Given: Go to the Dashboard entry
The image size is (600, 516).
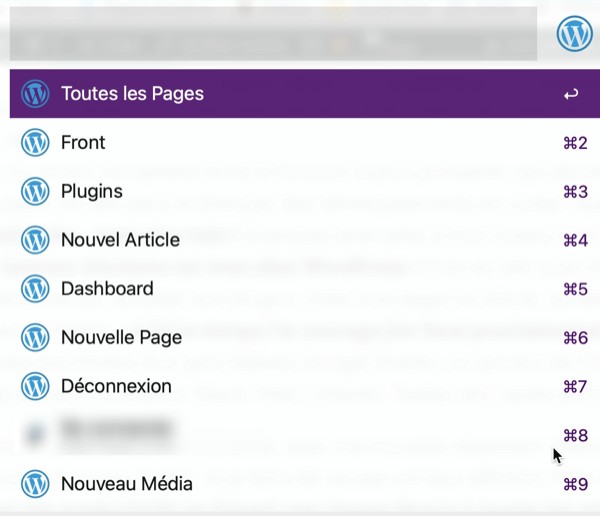Looking at the screenshot, I should (305, 288).
